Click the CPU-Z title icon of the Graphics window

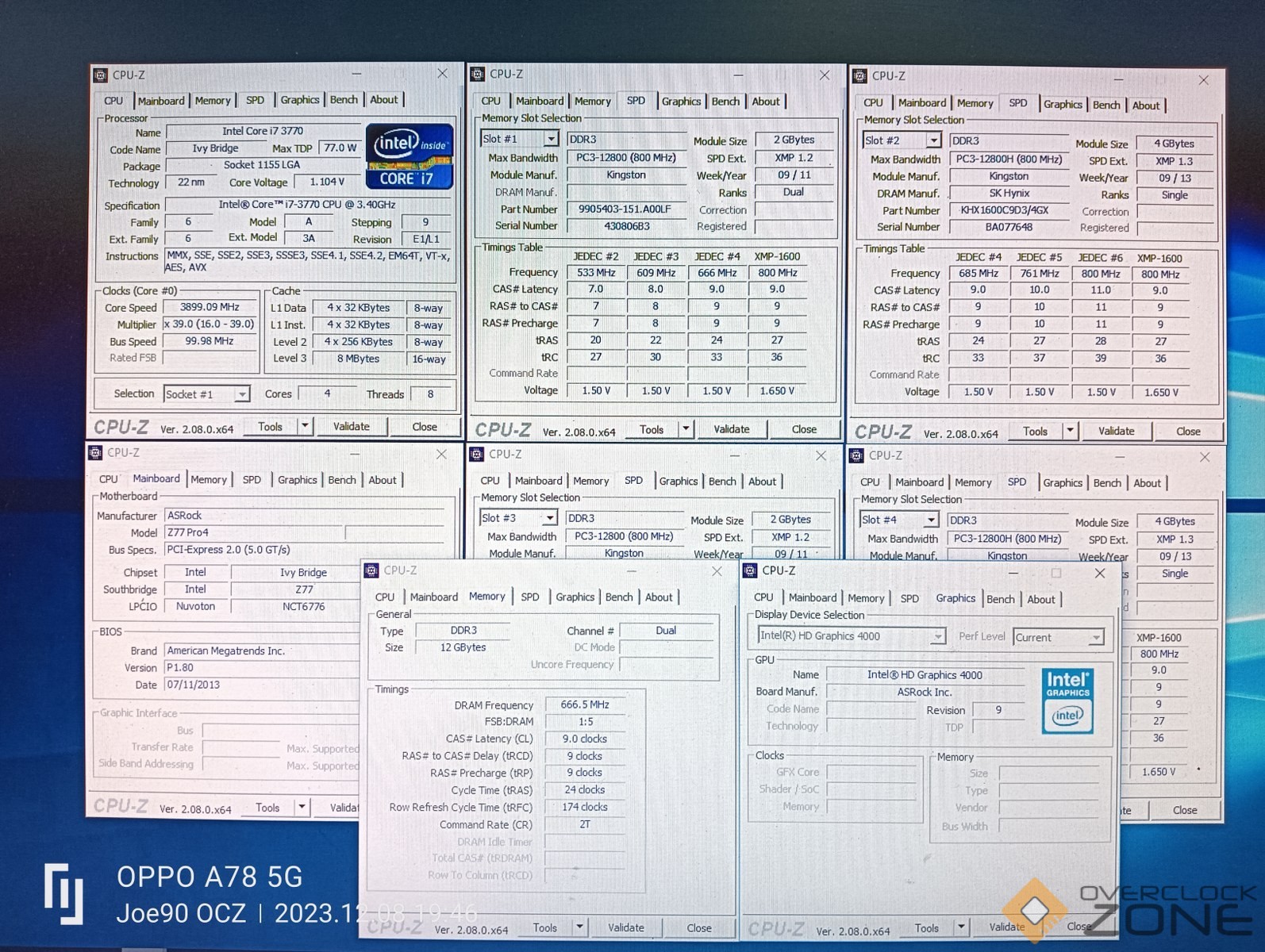(751, 570)
